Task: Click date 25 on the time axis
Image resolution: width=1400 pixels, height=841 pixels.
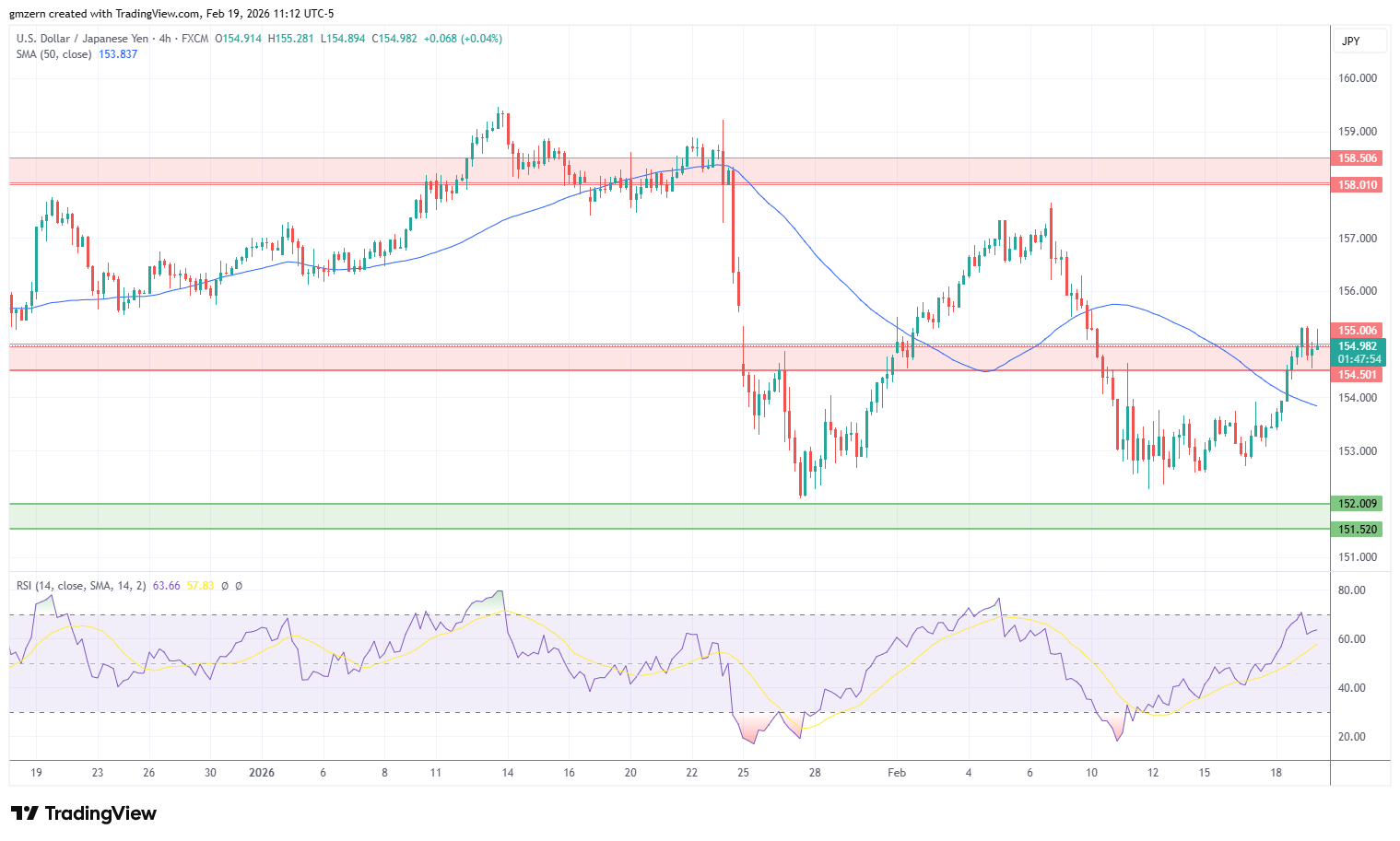Action: 743,773
